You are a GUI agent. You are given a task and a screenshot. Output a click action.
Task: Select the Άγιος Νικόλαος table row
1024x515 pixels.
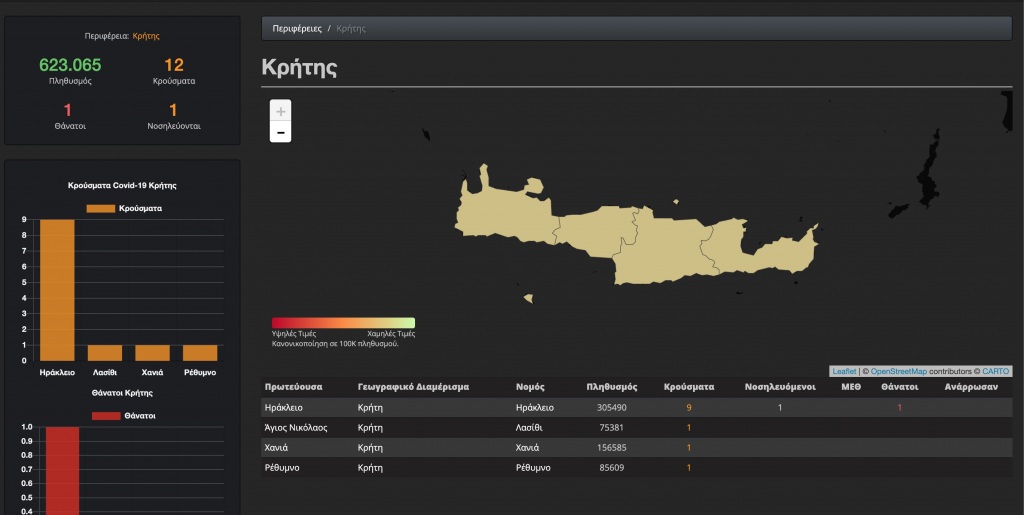296,427
